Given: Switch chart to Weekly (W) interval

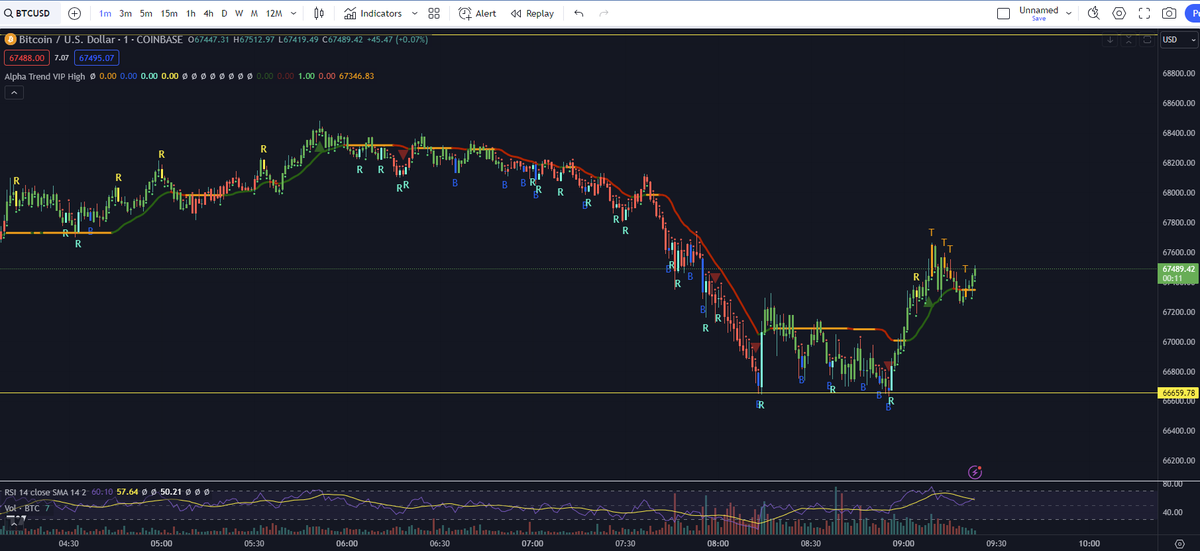Looking at the screenshot, I should (x=239, y=14).
